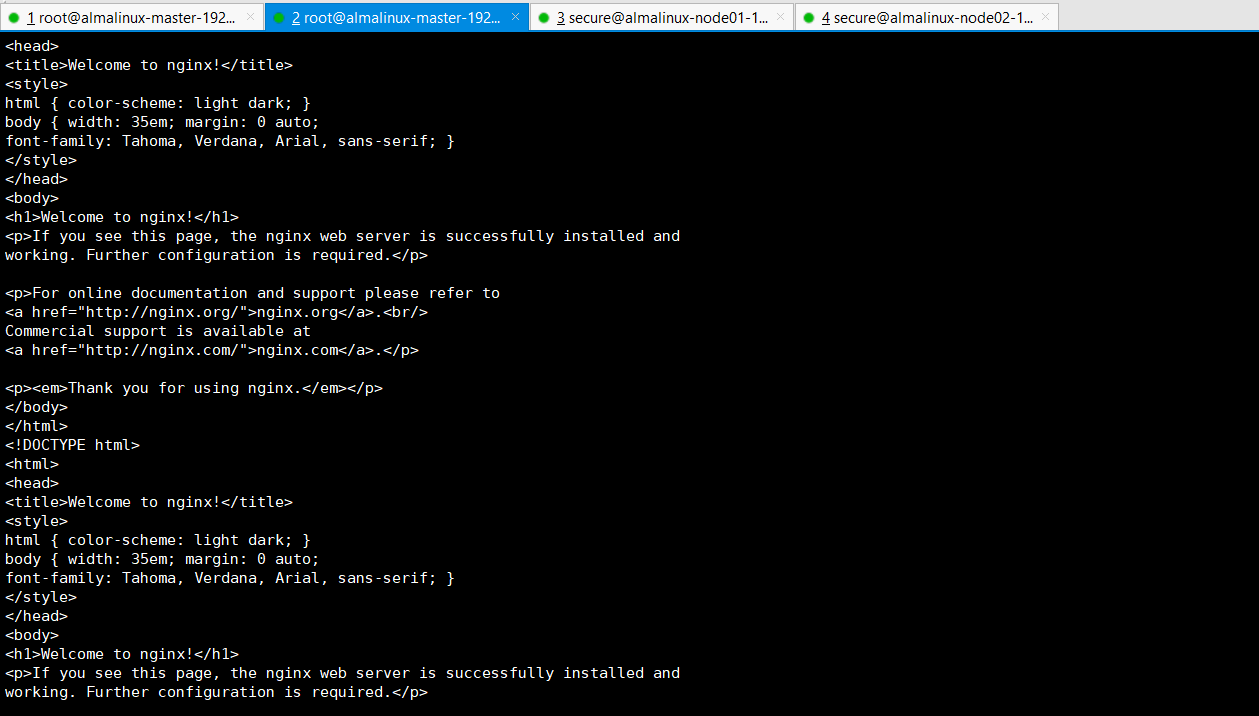Screen dimensions: 1259x716
Task: Click green status dot on node02 tab
Action: pos(809,18)
